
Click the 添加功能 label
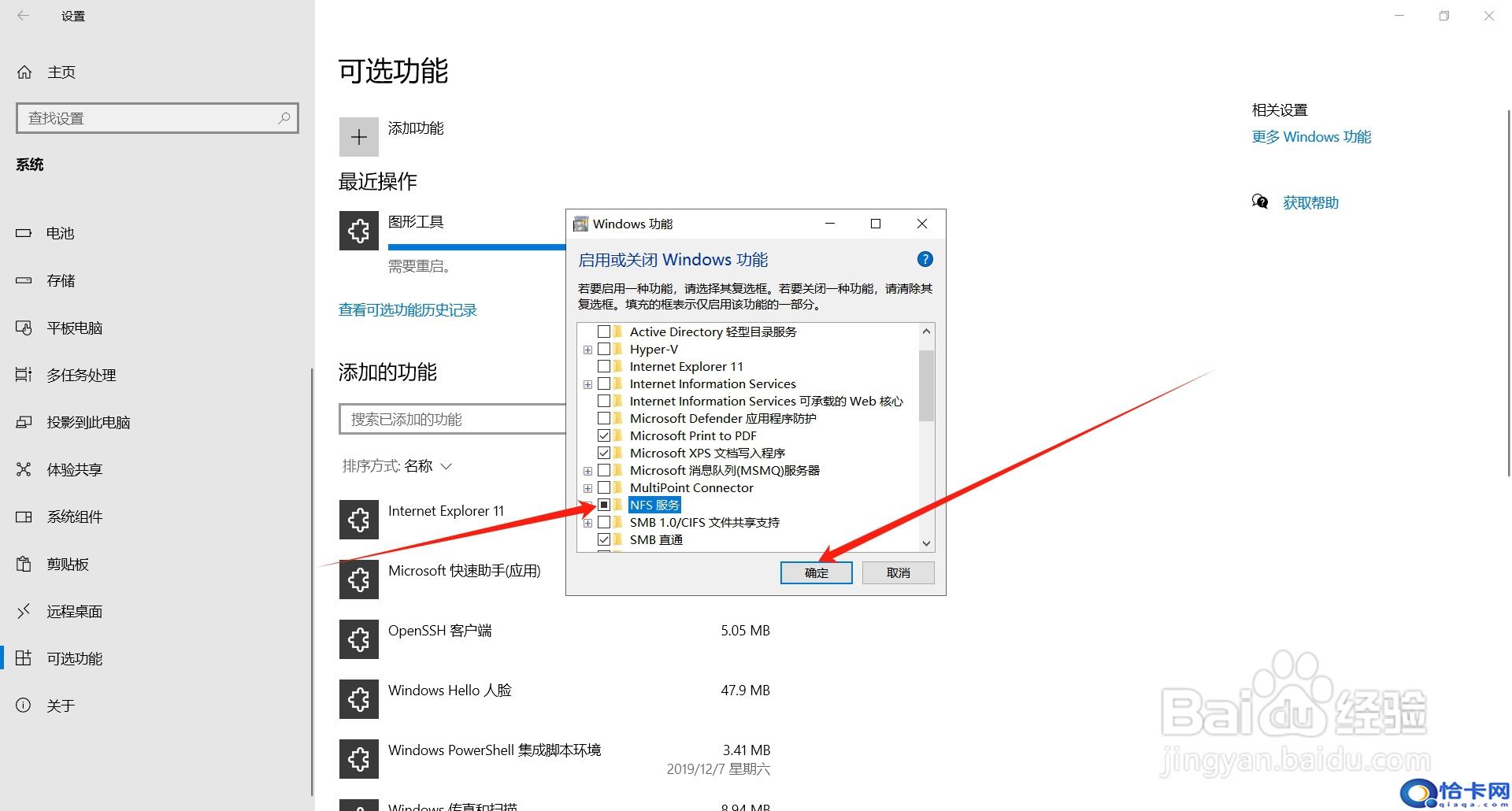[416, 128]
